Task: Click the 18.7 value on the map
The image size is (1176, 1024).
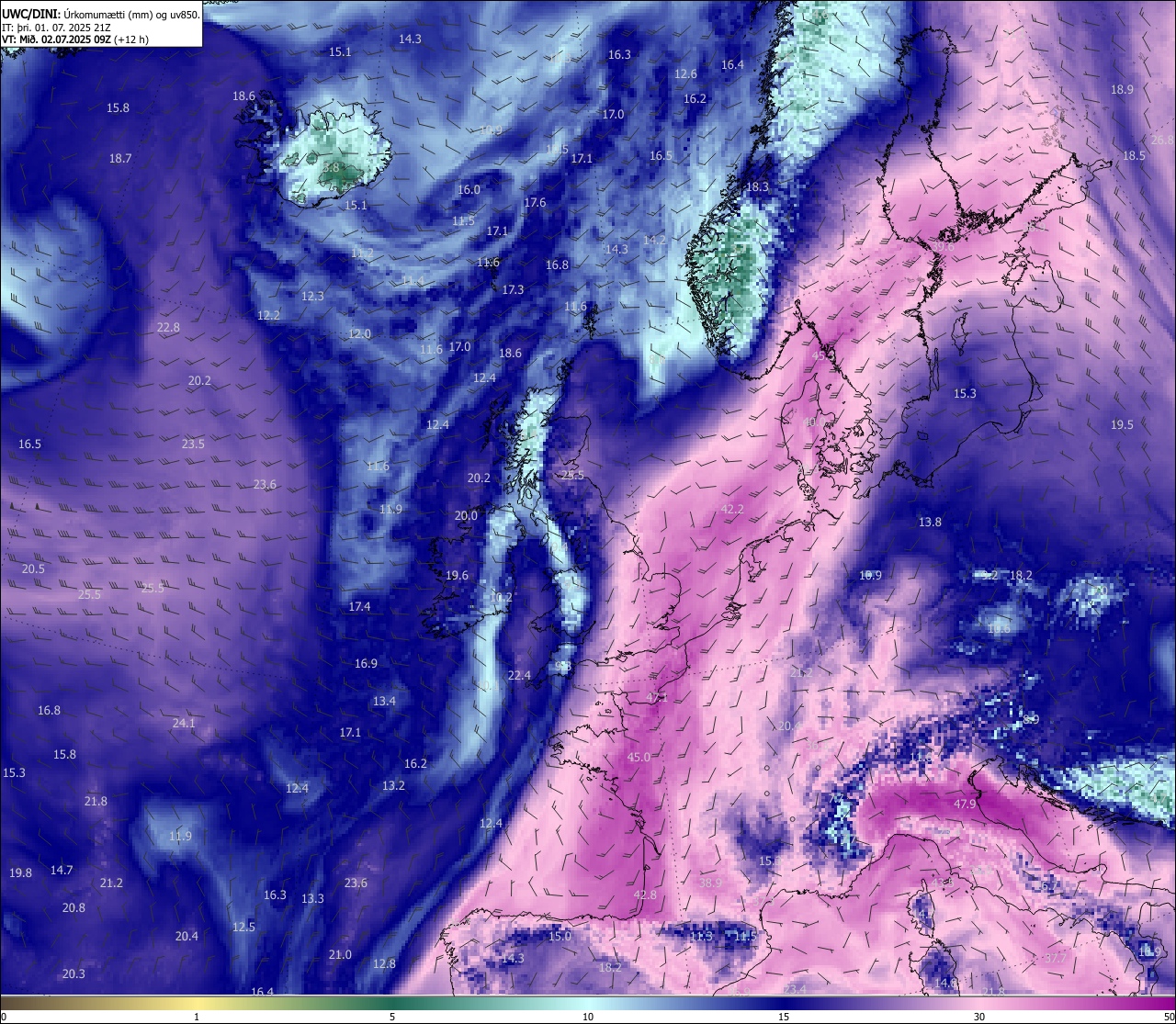Action: pyautogui.click(x=120, y=158)
